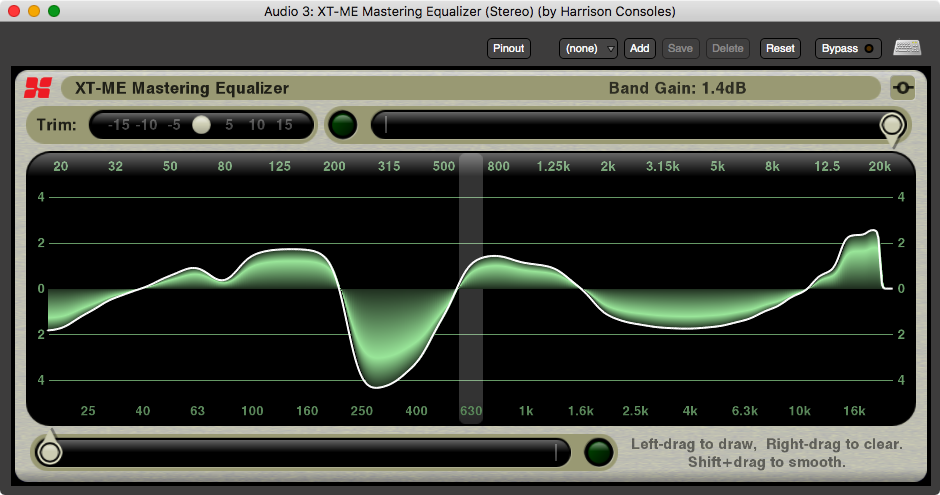The width and height of the screenshot is (940, 495).
Task: Click the 63 Hz bottom label
Action: [197, 411]
